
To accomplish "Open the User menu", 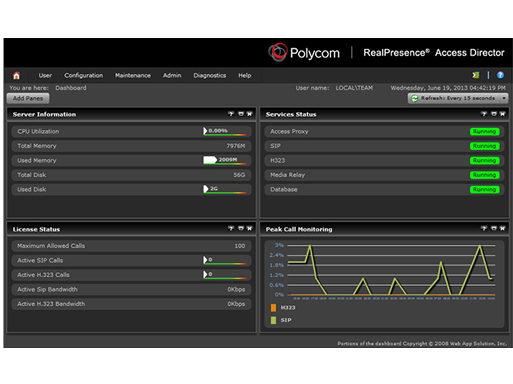I will pyautogui.click(x=45, y=76).
